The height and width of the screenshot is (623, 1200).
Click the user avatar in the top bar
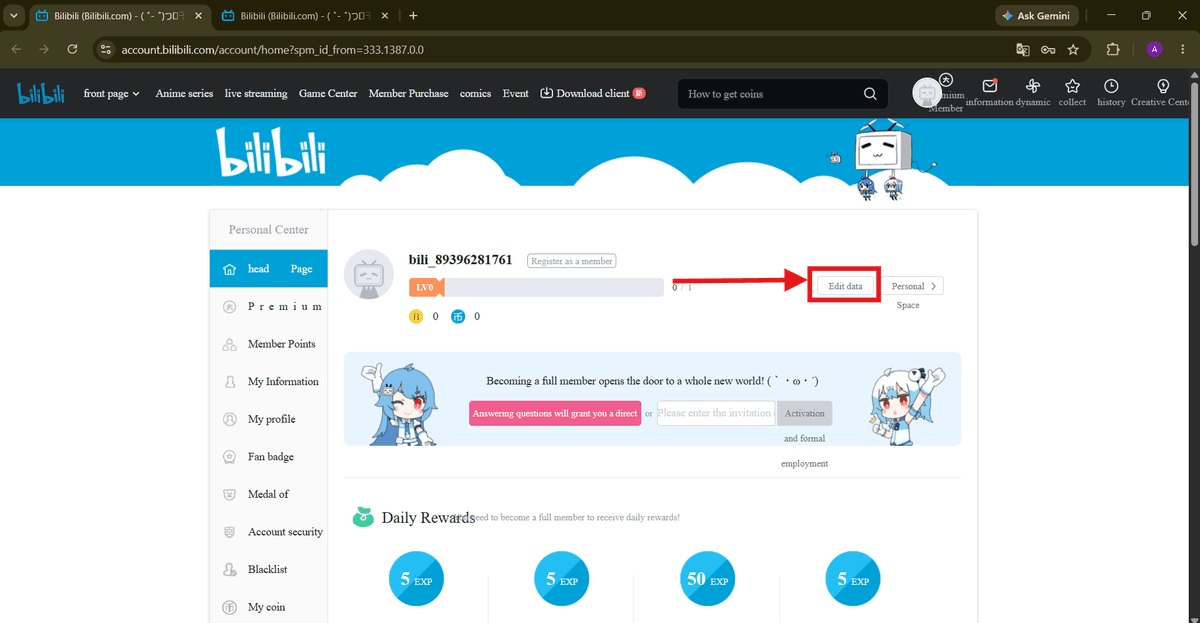tap(927, 93)
